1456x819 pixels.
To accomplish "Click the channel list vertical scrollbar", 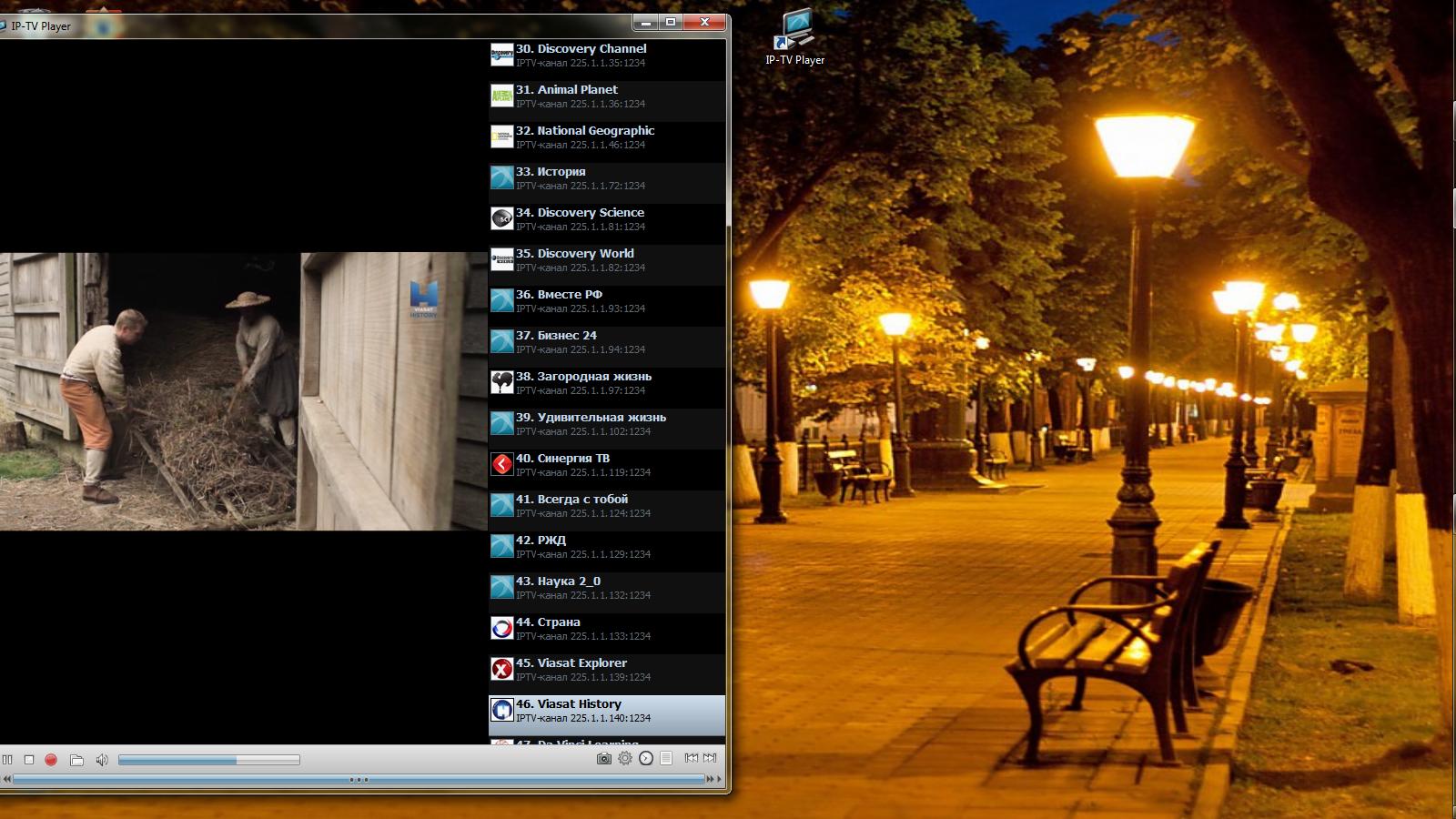I will [728, 136].
